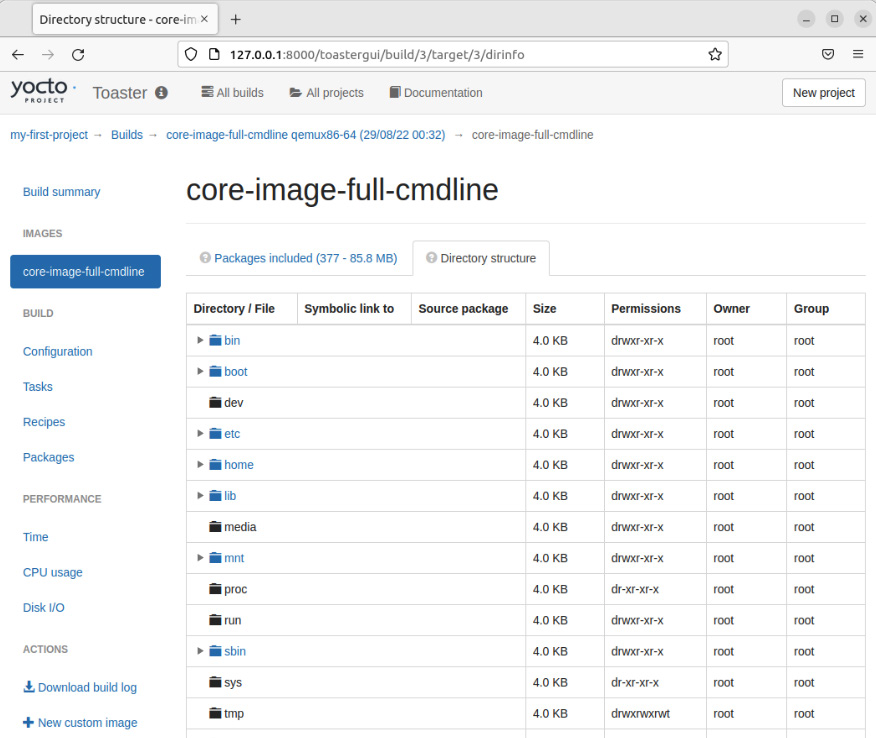Viewport: 876px width, 738px height.
Task: Open the Packages sidebar link
Action: (x=48, y=457)
